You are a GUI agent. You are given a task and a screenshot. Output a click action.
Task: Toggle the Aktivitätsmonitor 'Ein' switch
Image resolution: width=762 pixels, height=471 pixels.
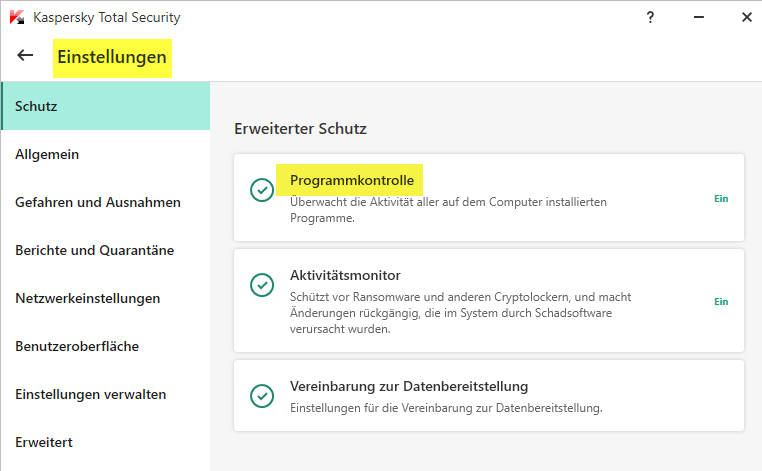tap(721, 301)
